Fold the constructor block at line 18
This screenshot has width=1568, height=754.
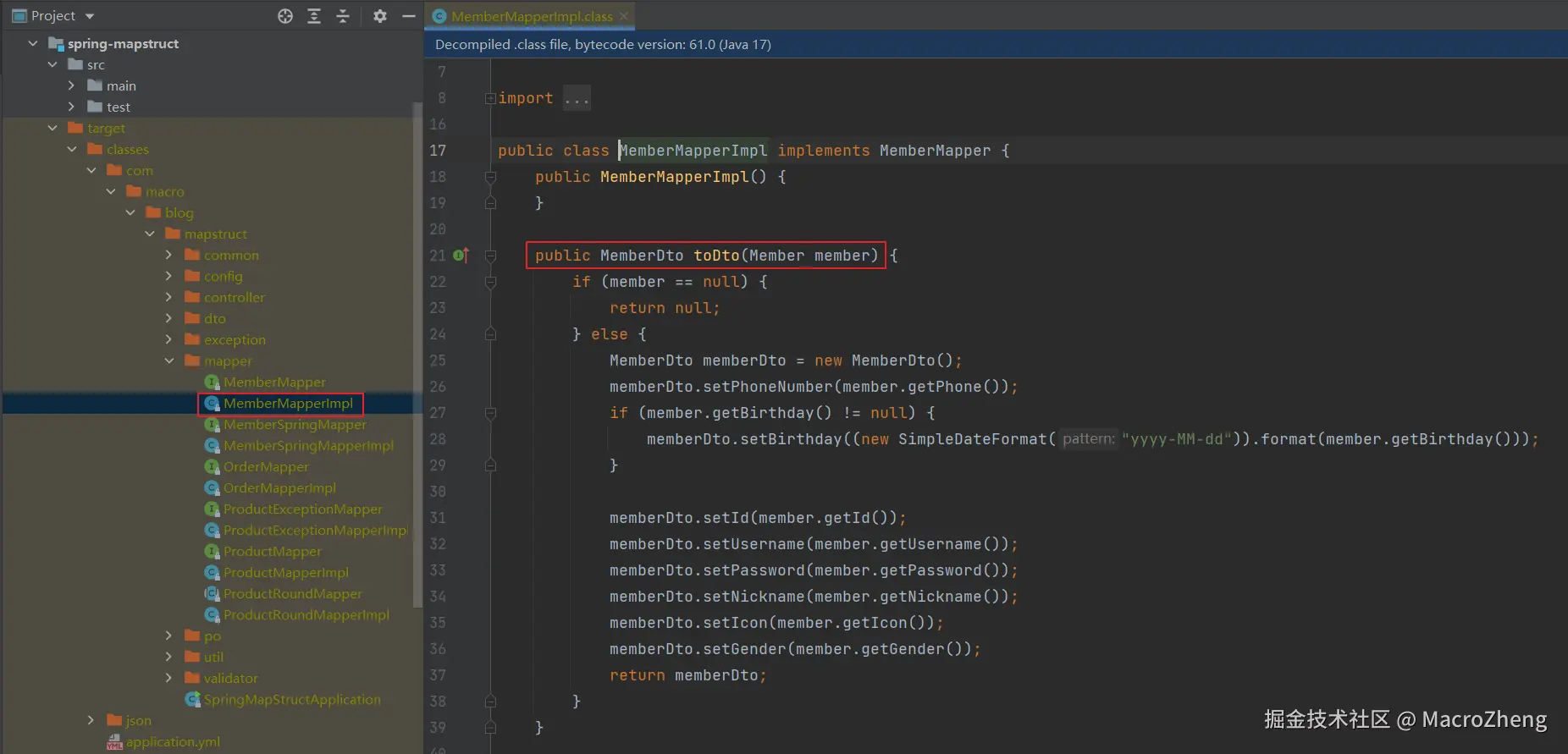(x=490, y=177)
